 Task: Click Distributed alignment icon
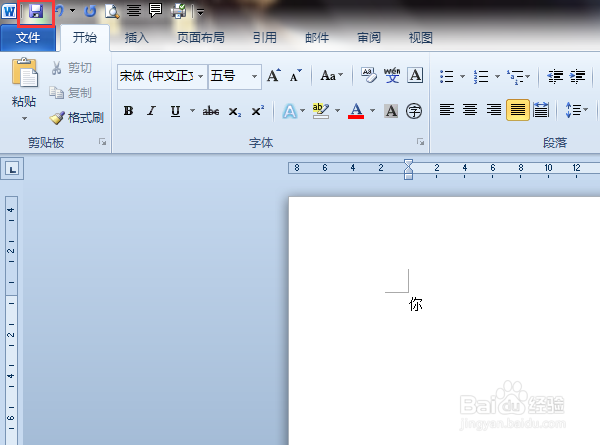[x=541, y=110]
